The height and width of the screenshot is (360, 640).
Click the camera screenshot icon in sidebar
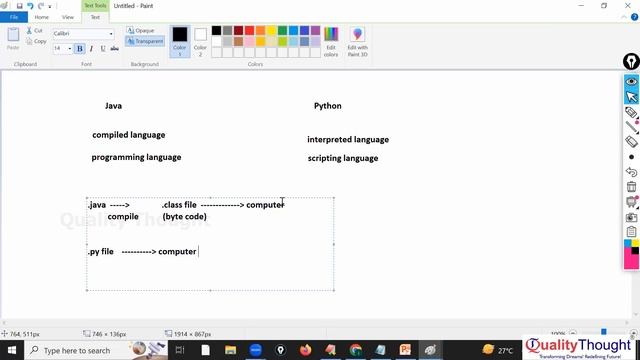pyautogui.click(x=631, y=217)
